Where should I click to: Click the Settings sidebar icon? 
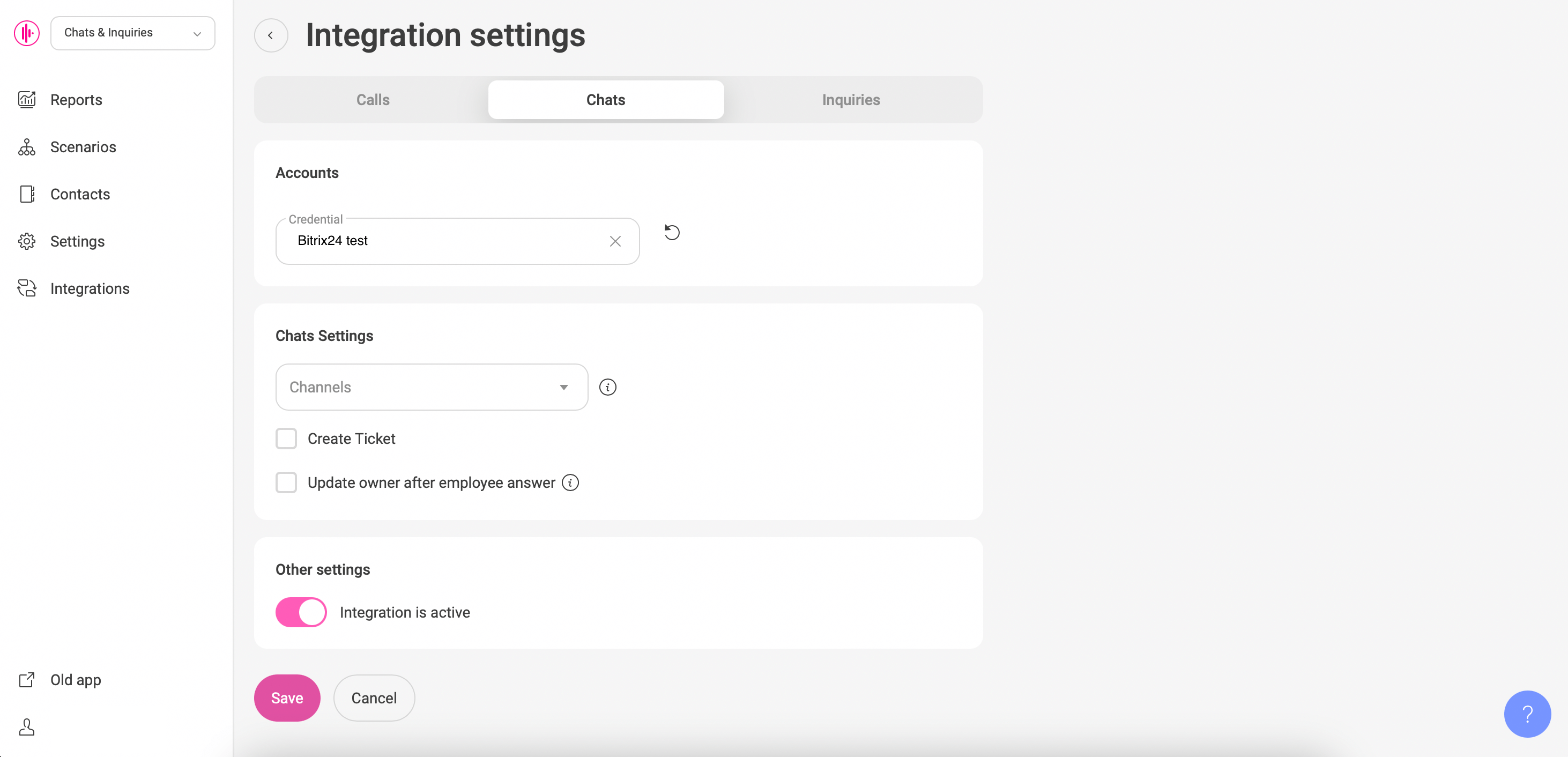pyautogui.click(x=26, y=241)
